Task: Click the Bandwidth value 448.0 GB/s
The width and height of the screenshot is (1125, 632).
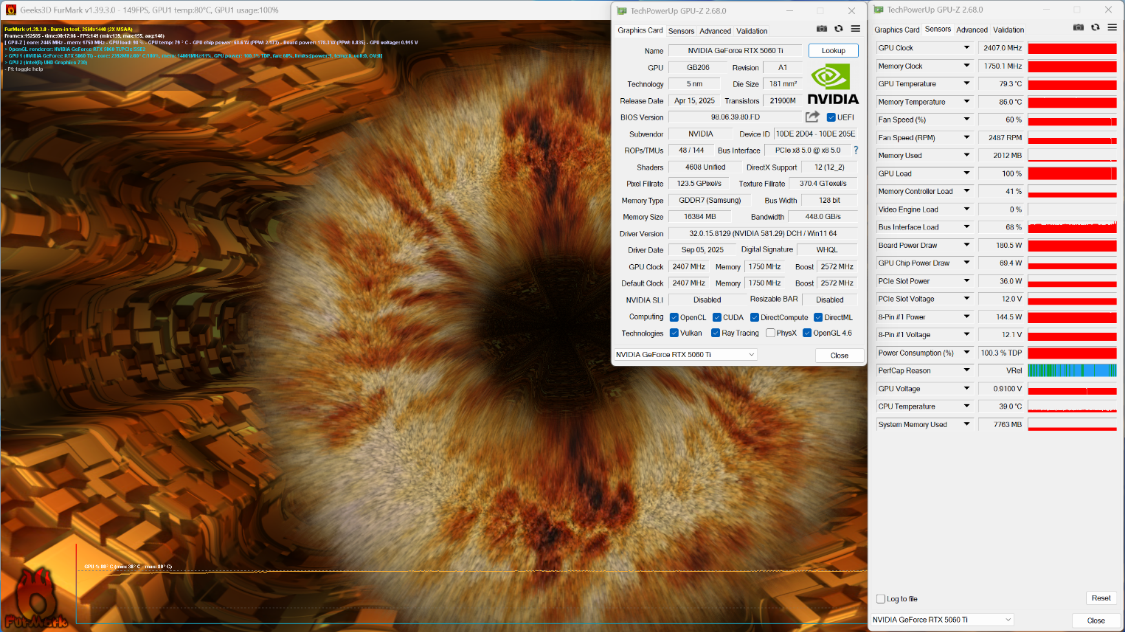Action: pos(823,217)
